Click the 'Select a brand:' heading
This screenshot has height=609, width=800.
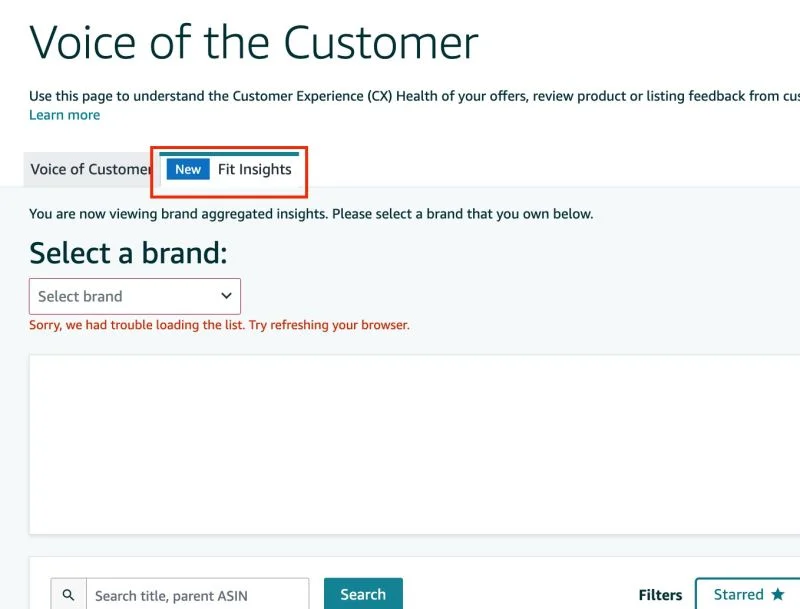(x=128, y=253)
